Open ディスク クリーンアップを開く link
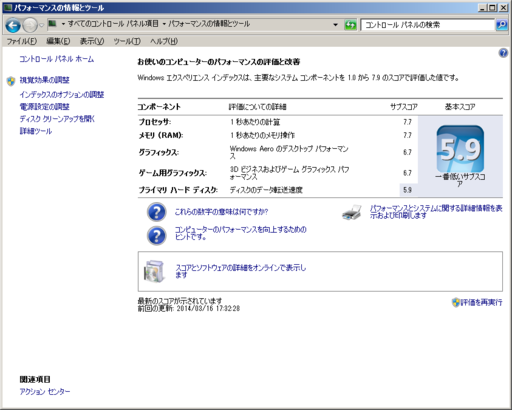Image resolution: width=512 pixels, height=410 pixels. [x=57, y=119]
